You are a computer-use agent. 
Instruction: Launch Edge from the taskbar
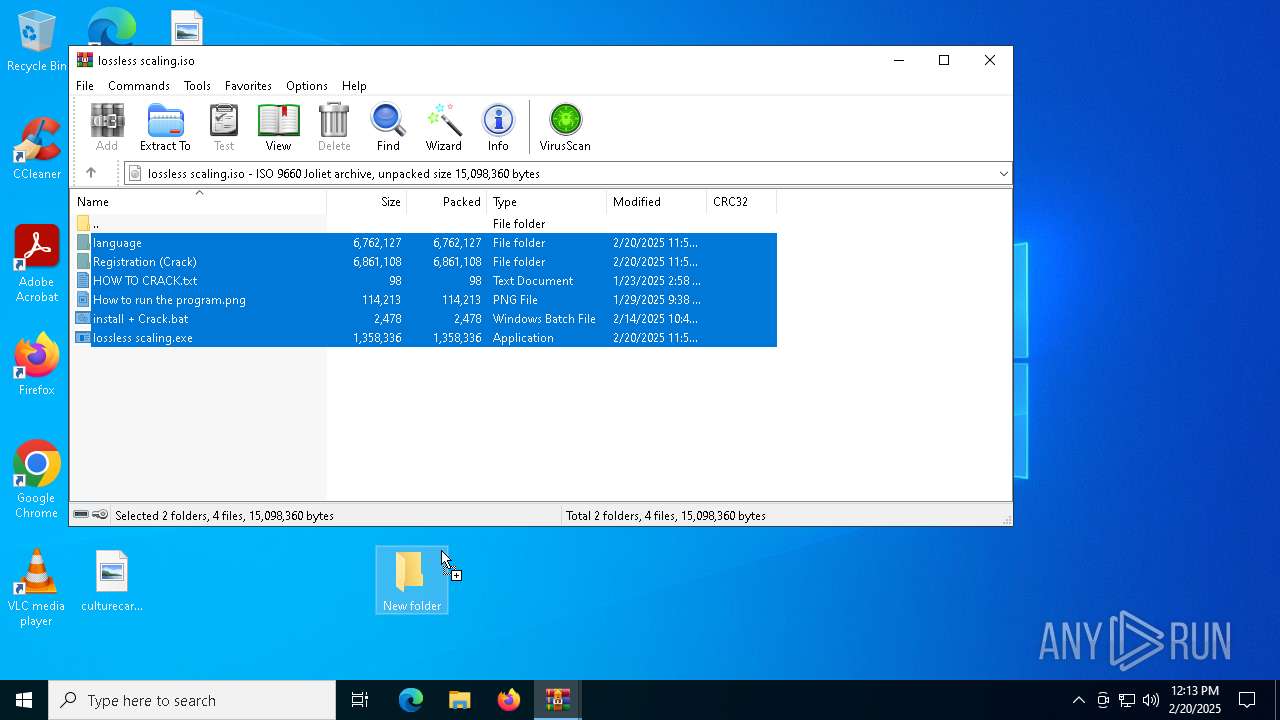pos(411,700)
